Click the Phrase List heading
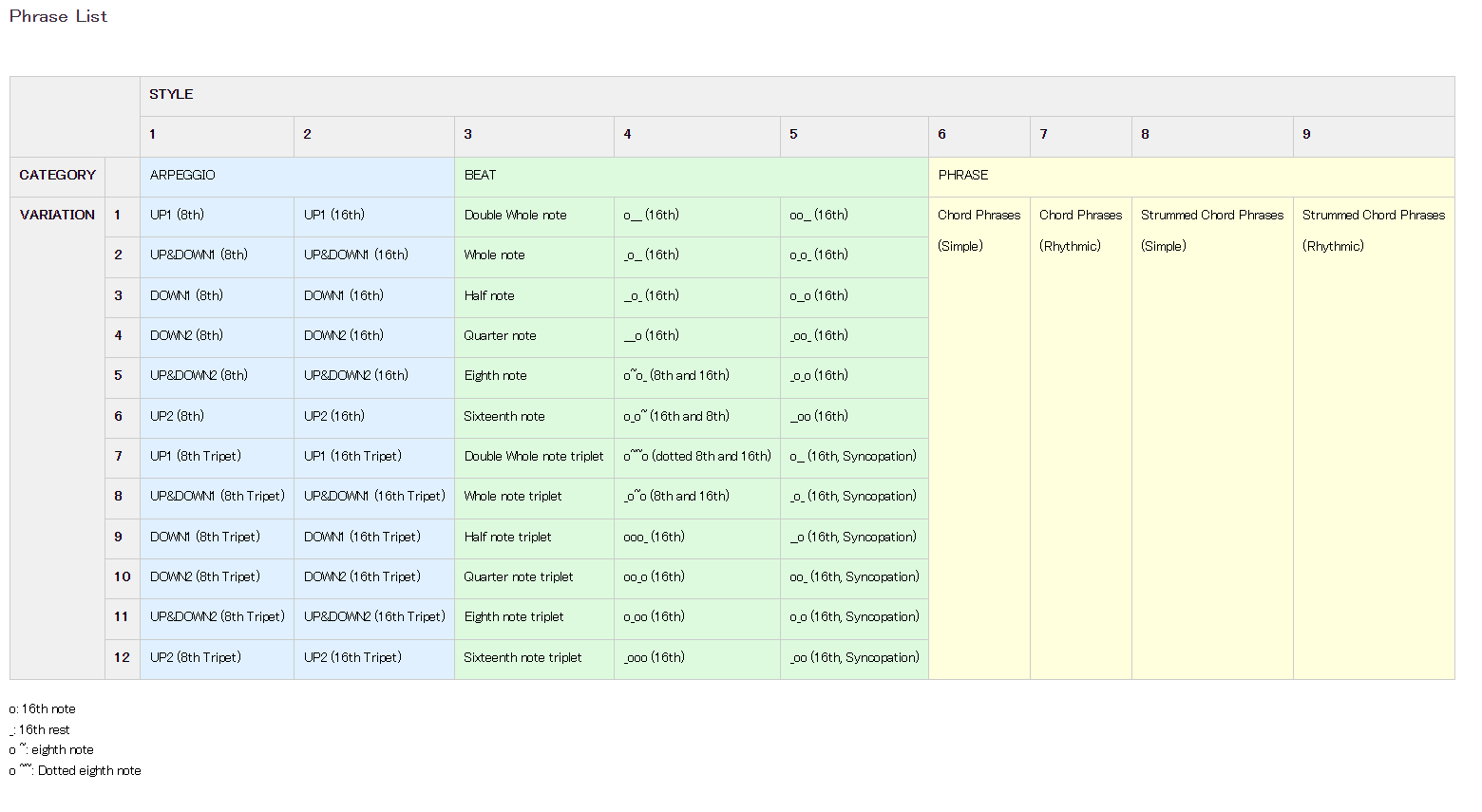The image size is (1482, 812). [x=58, y=16]
